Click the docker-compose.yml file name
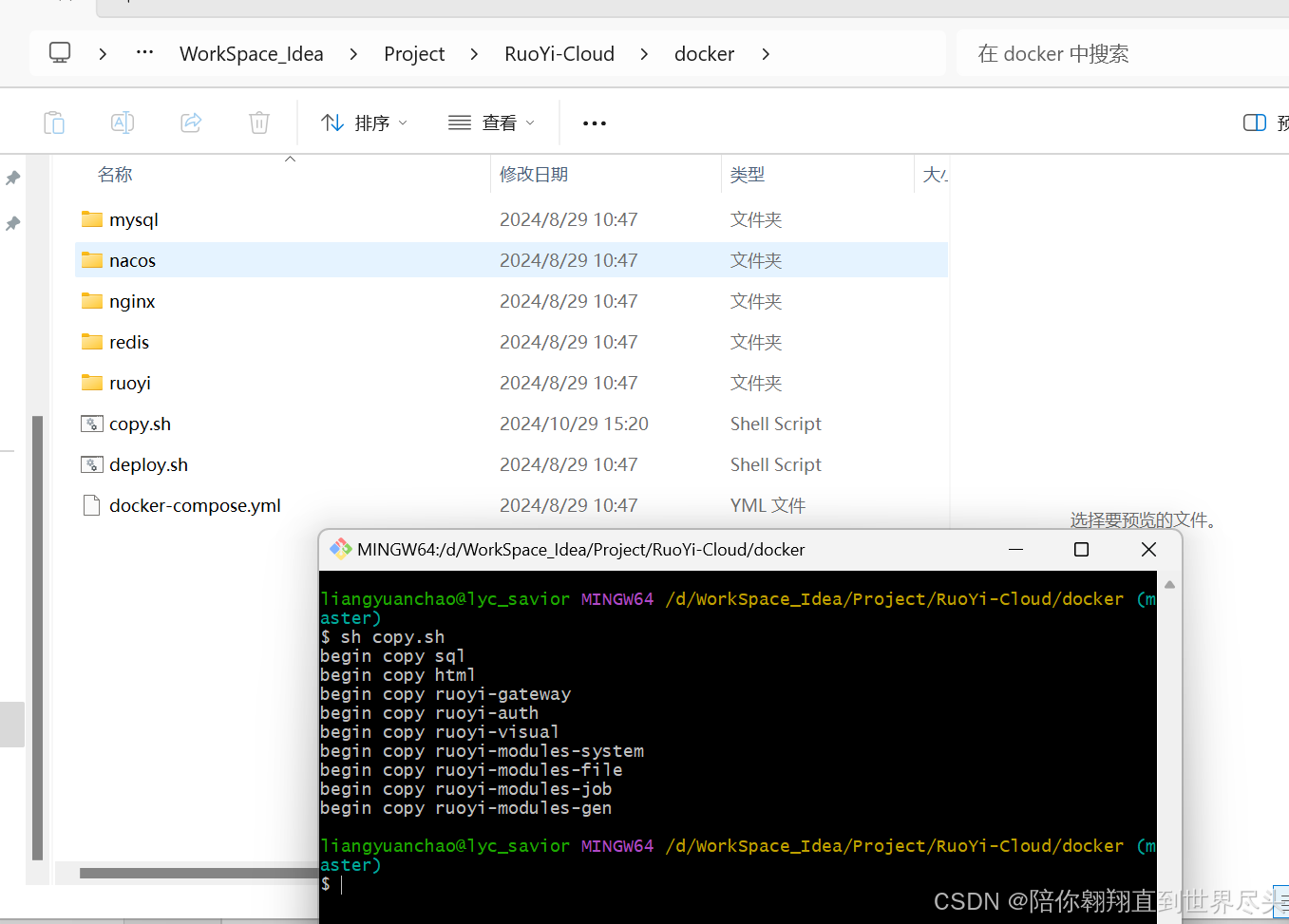 coord(195,506)
